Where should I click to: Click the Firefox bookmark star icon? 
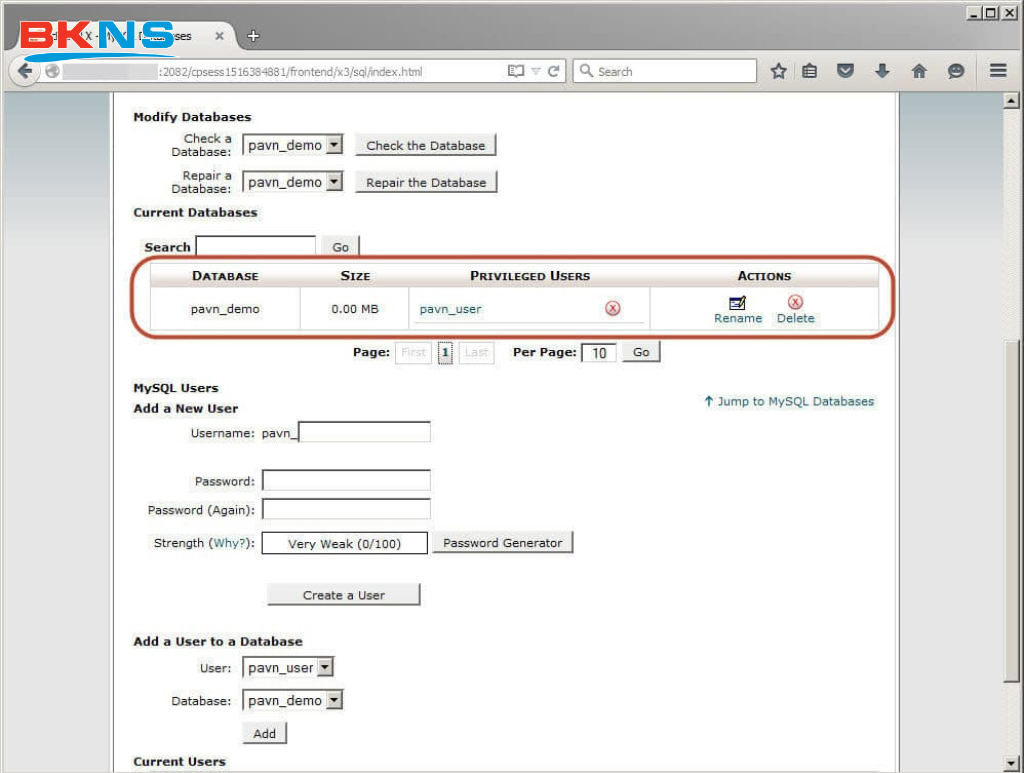(x=778, y=71)
